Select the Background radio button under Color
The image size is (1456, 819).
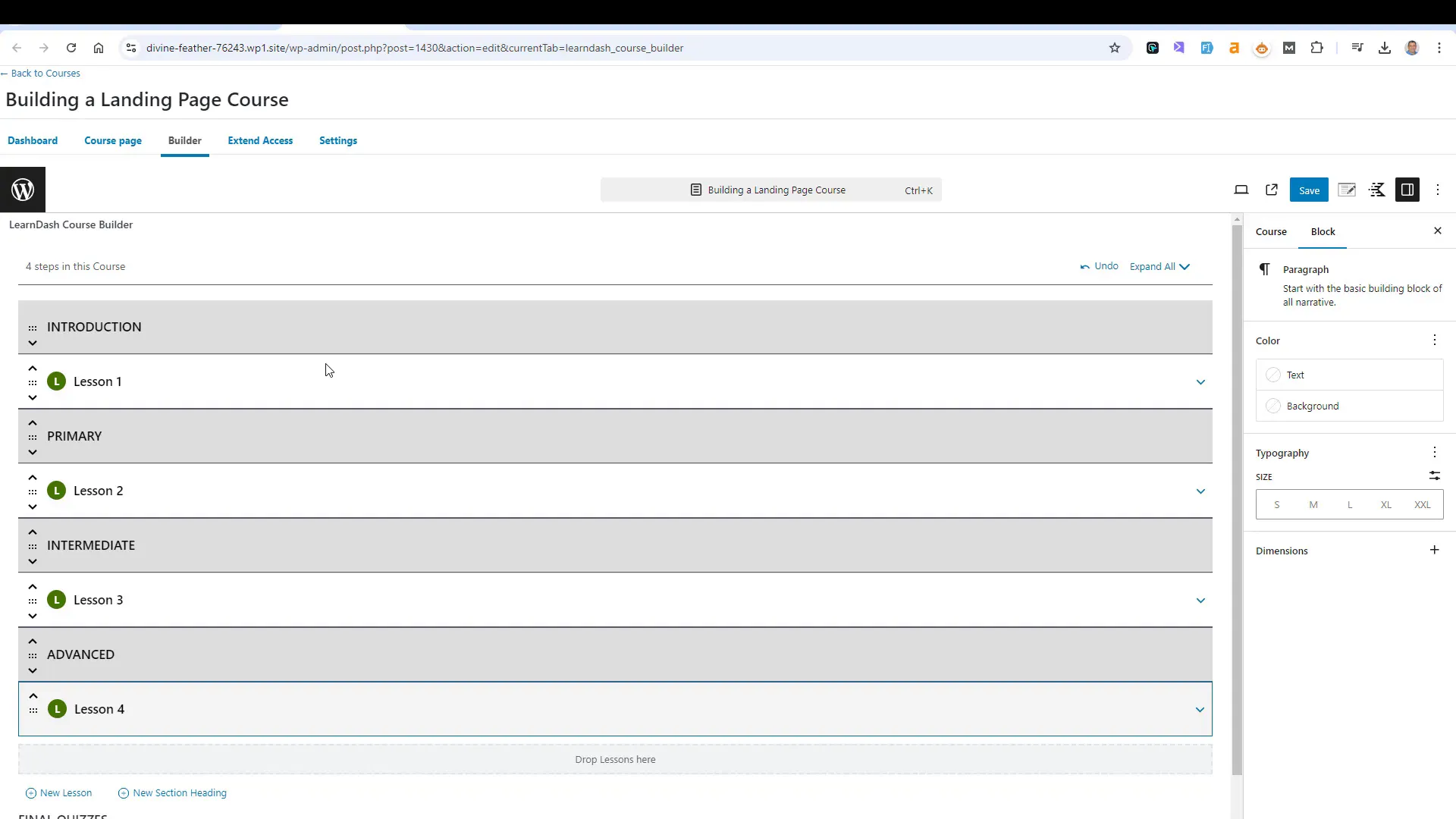[1273, 405]
